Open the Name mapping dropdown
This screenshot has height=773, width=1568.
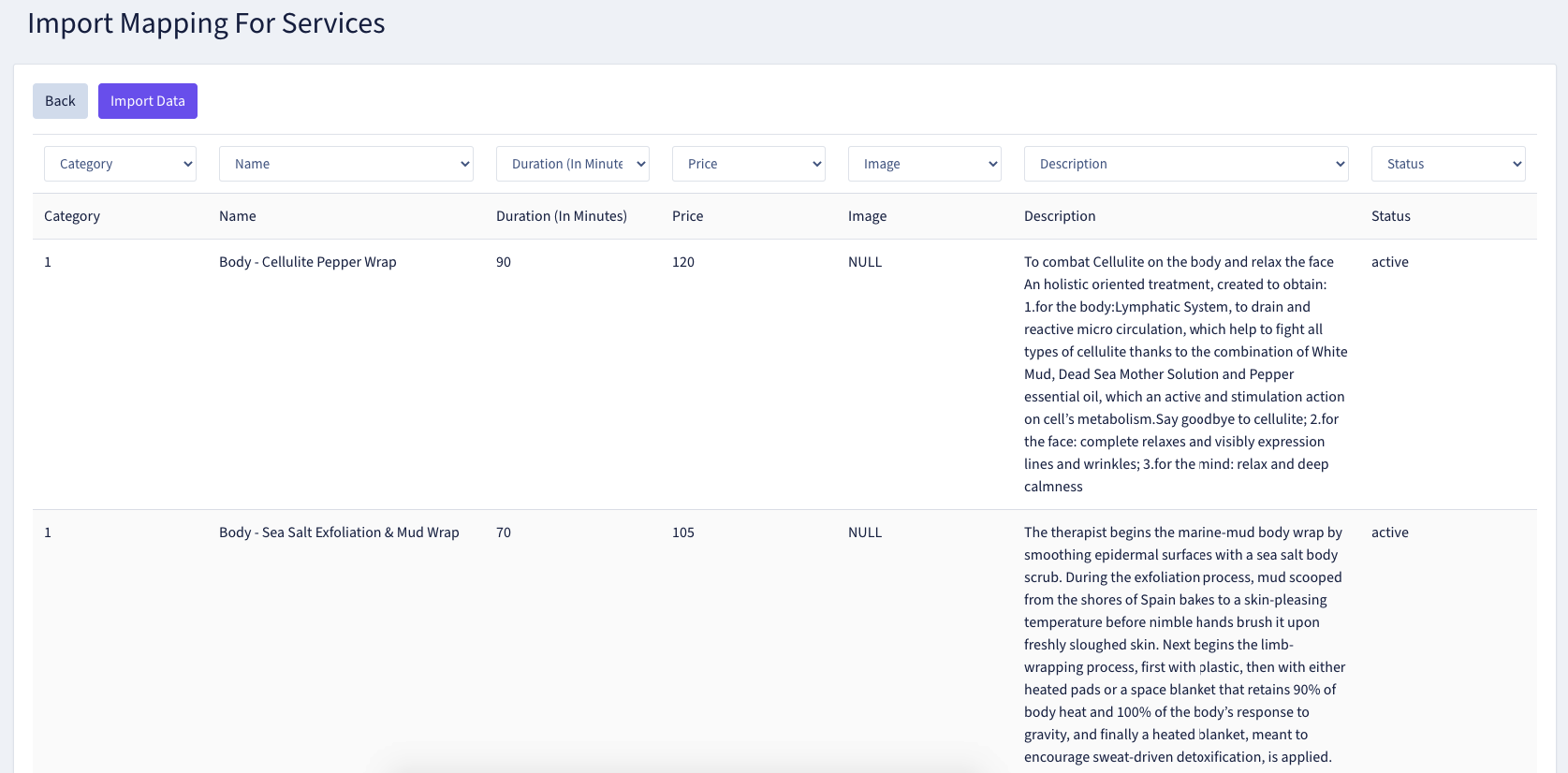[x=346, y=164]
